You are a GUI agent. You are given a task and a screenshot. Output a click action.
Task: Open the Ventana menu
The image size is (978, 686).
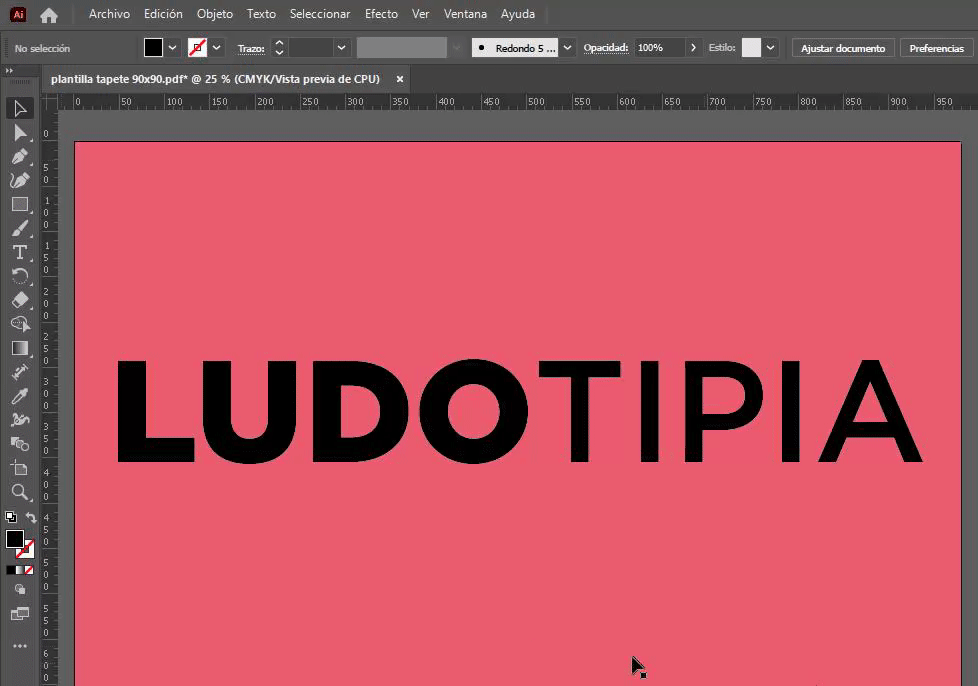[465, 14]
